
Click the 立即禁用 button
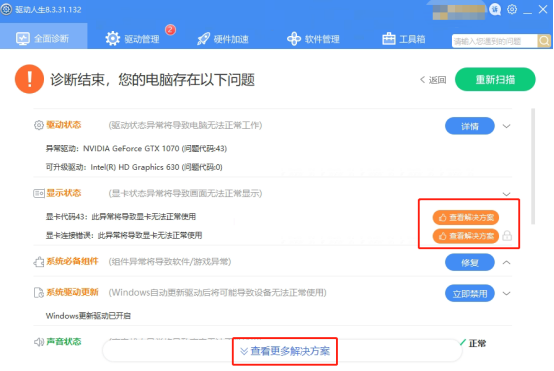click(470, 293)
